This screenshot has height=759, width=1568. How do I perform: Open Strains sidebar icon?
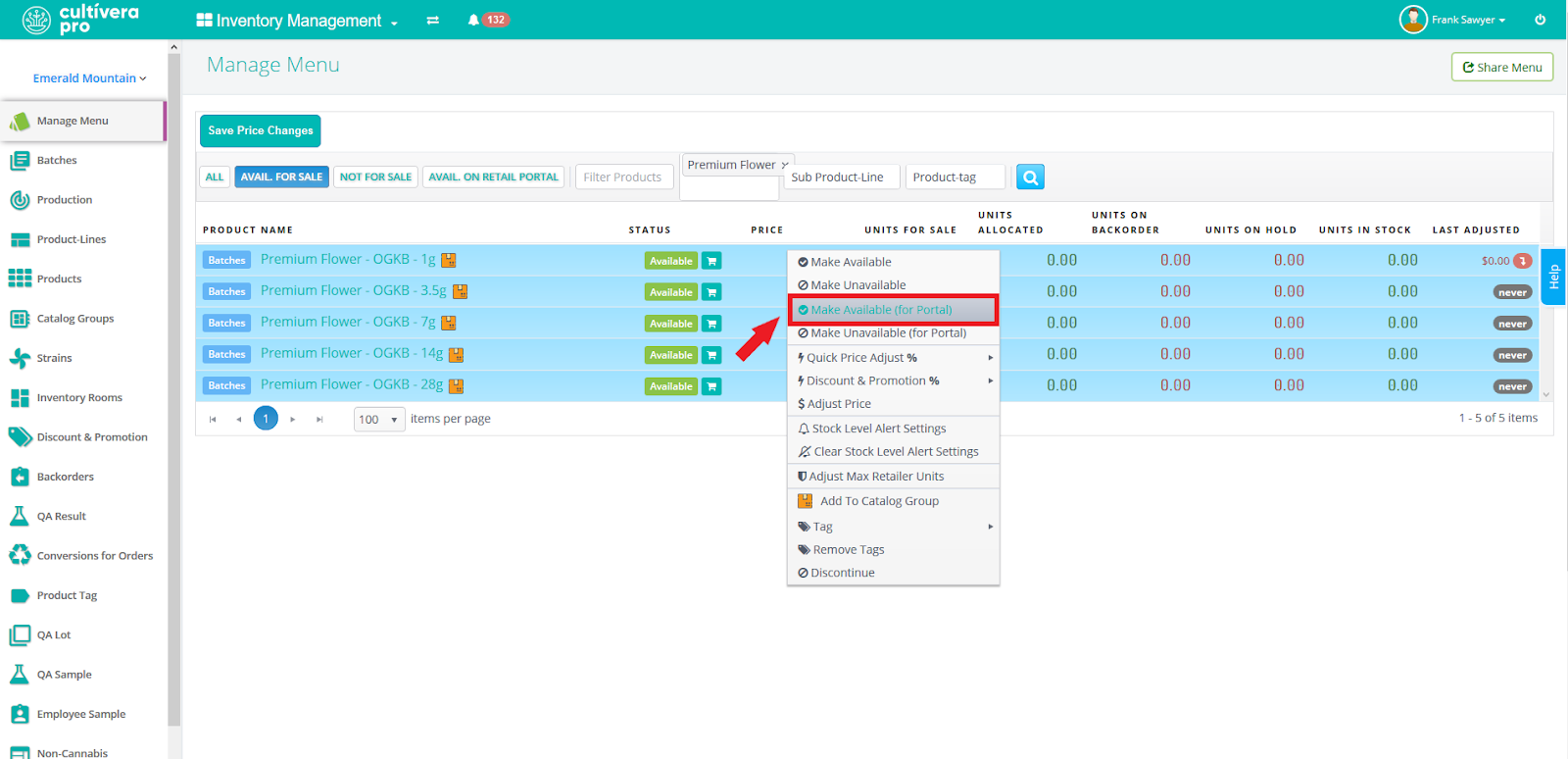[19, 358]
